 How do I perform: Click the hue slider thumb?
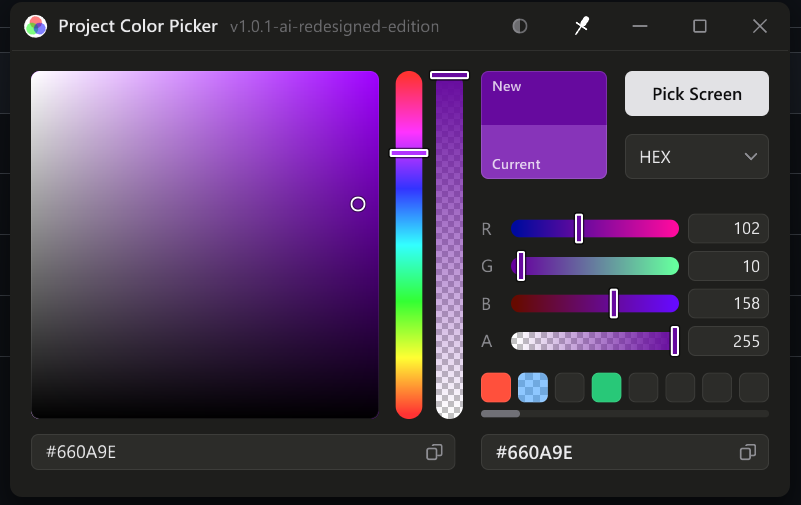409,153
